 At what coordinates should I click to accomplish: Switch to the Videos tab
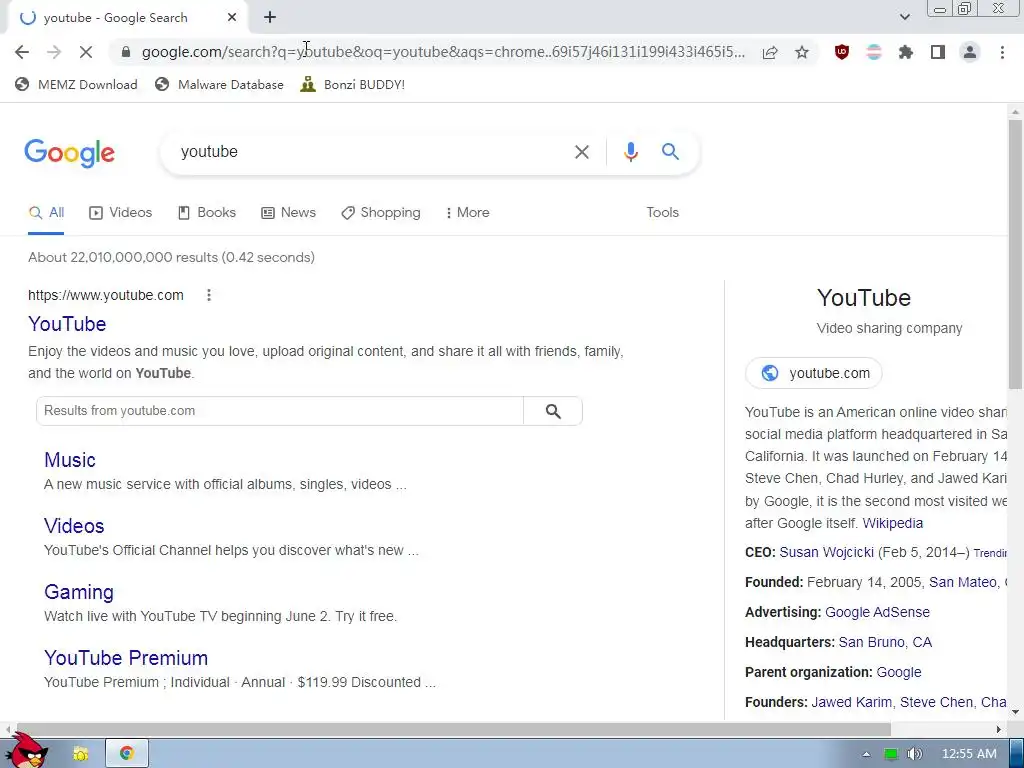pos(121,213)
